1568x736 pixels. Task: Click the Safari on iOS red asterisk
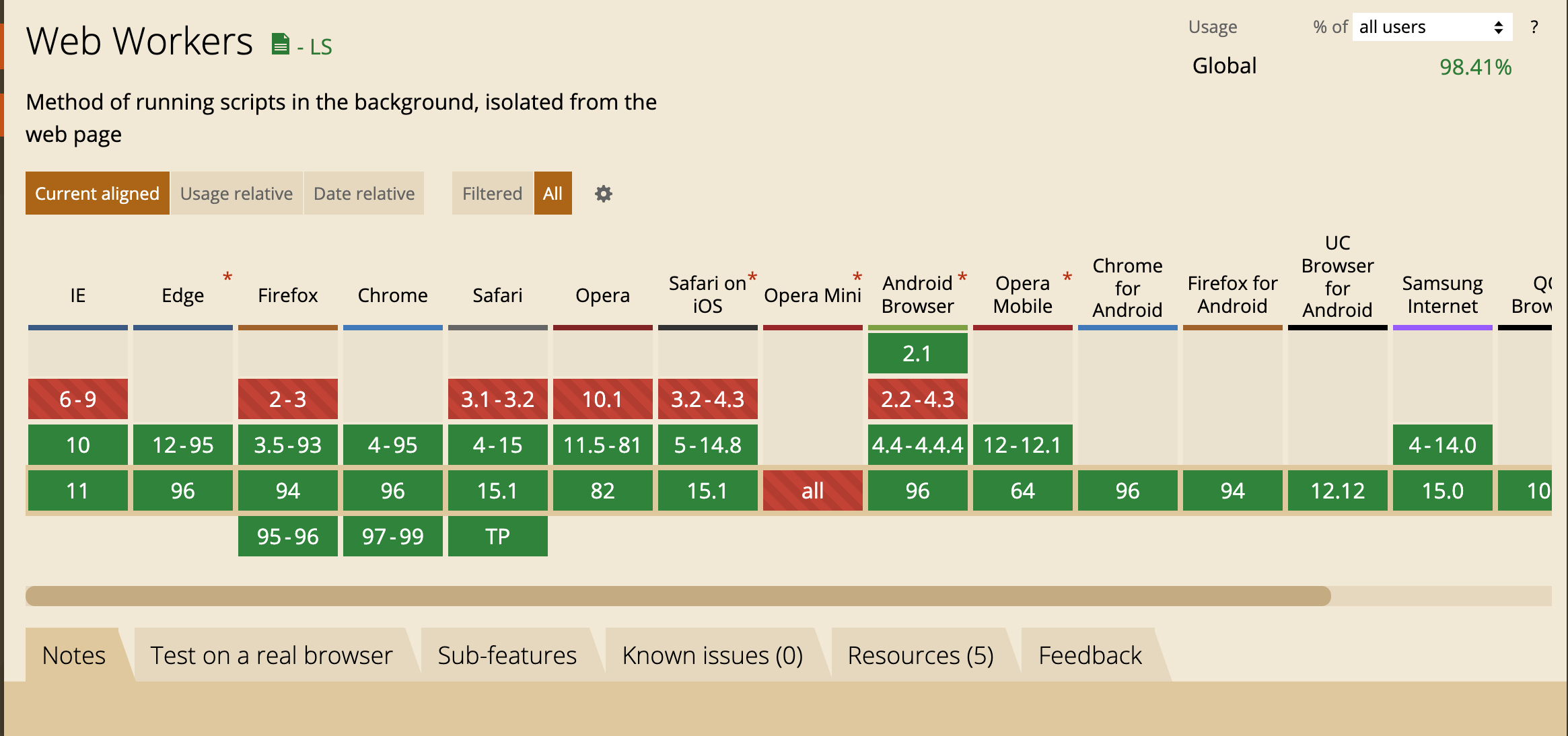click(x=752, y=277)
